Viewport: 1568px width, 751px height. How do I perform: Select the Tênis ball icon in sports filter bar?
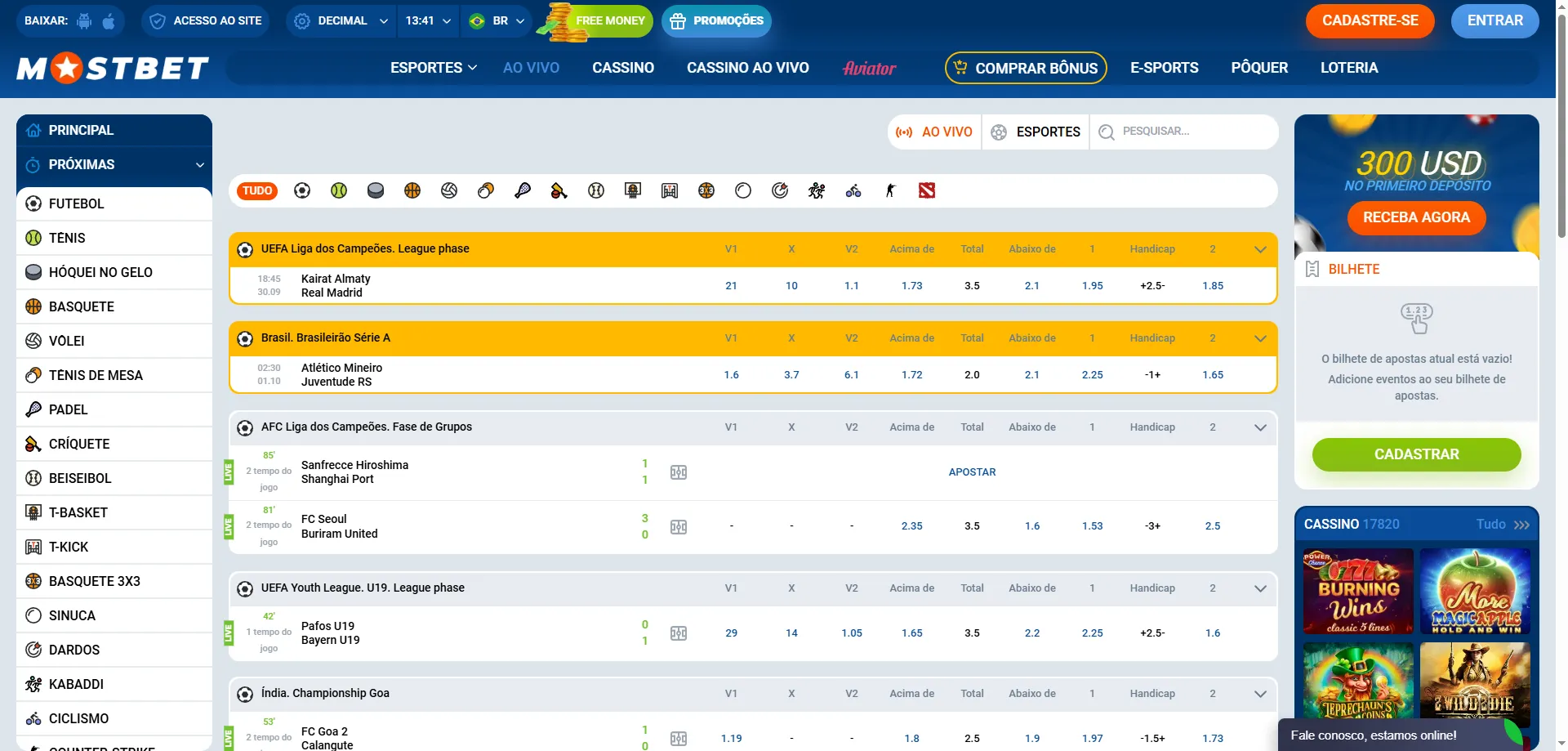[x=339, y=190]
